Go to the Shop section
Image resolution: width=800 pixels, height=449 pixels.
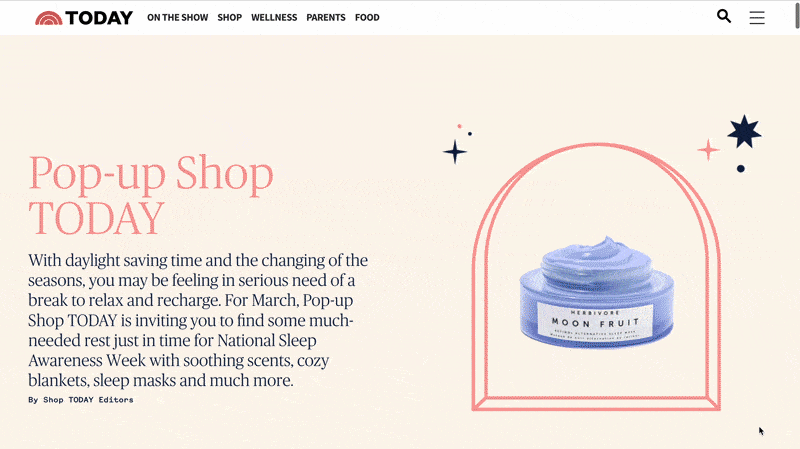[230, 17]
